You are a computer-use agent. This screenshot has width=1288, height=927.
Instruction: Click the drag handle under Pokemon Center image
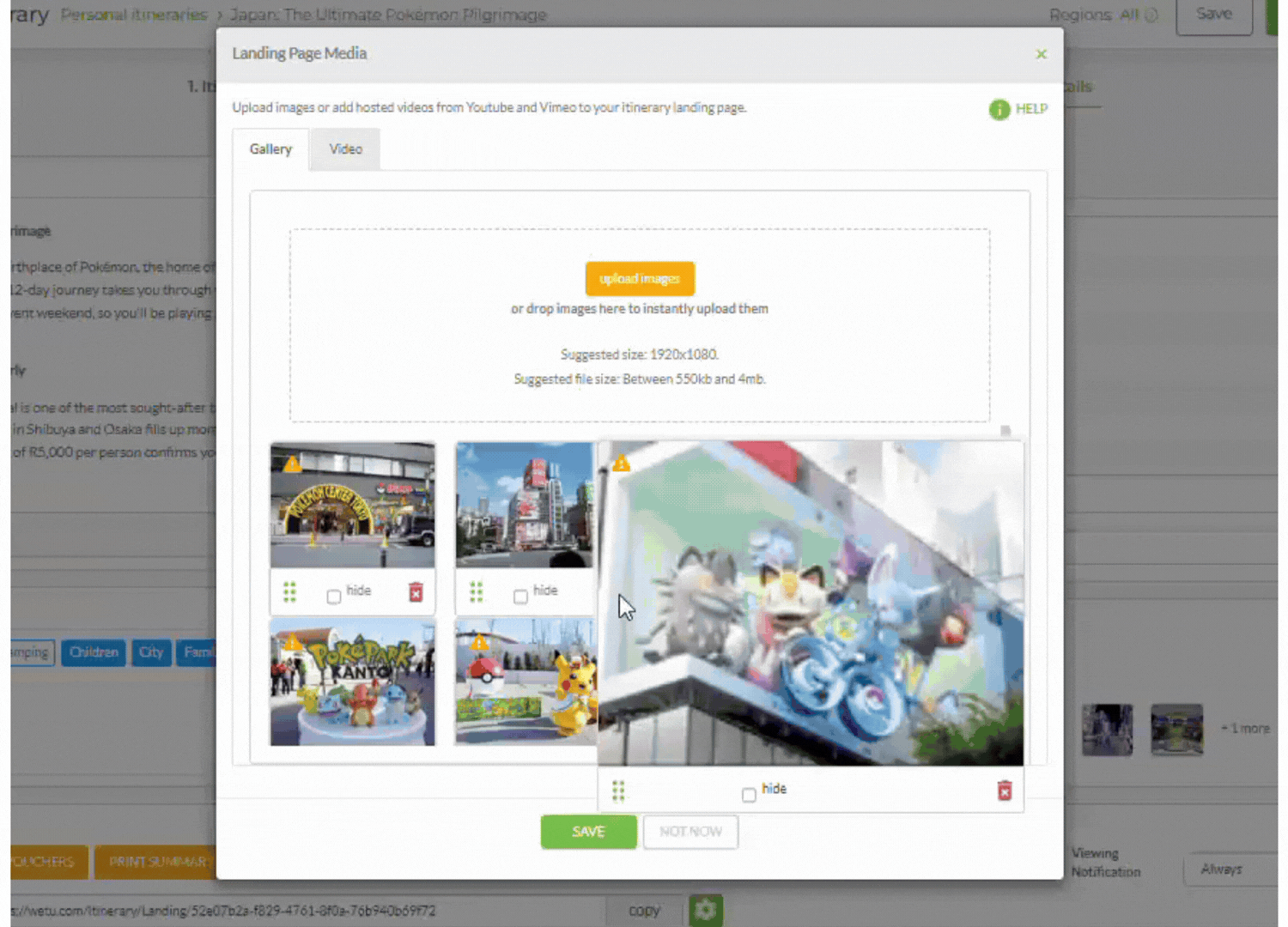point(289,591)
